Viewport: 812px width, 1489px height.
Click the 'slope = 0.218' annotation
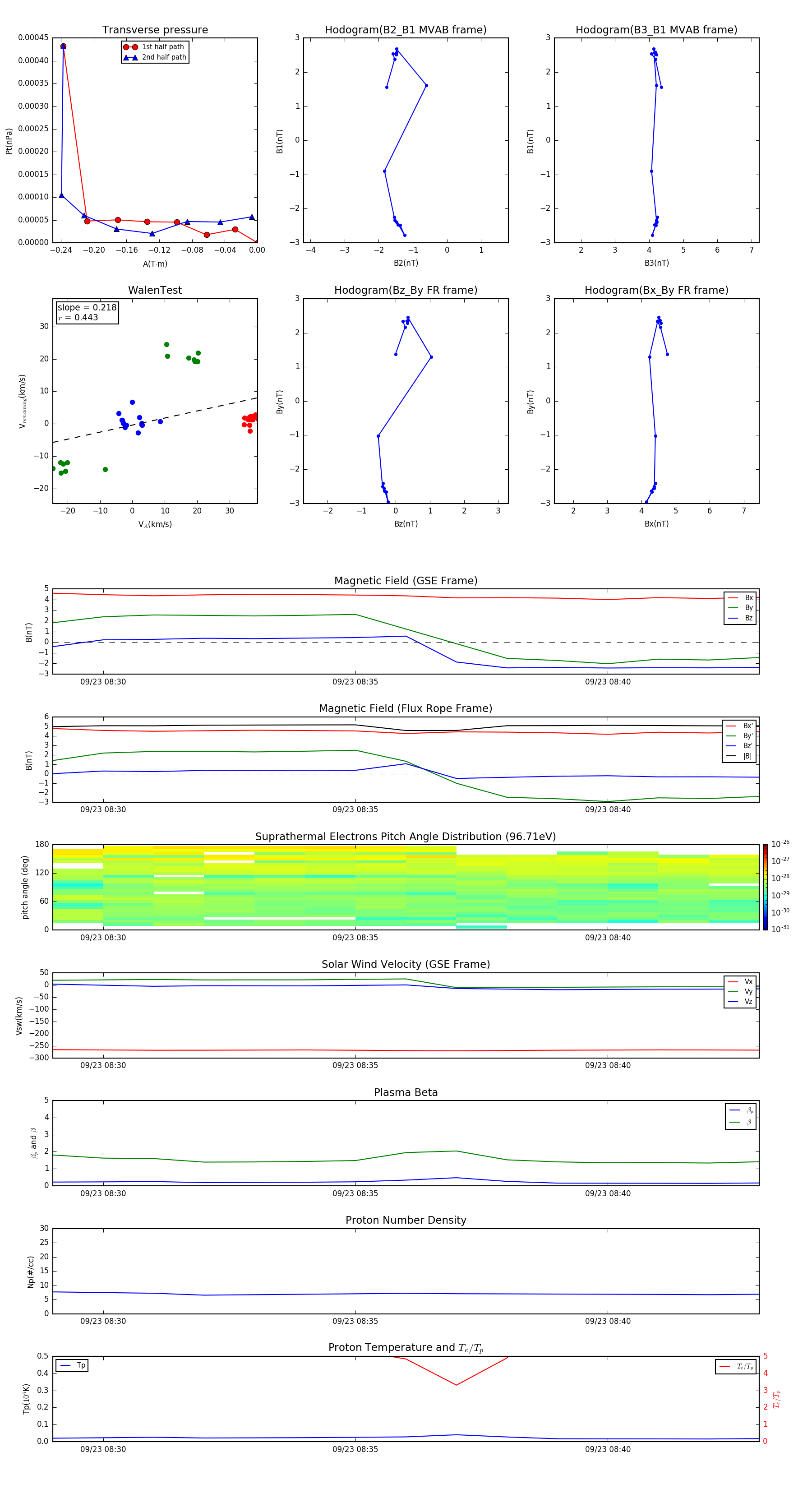coord(87,308)
